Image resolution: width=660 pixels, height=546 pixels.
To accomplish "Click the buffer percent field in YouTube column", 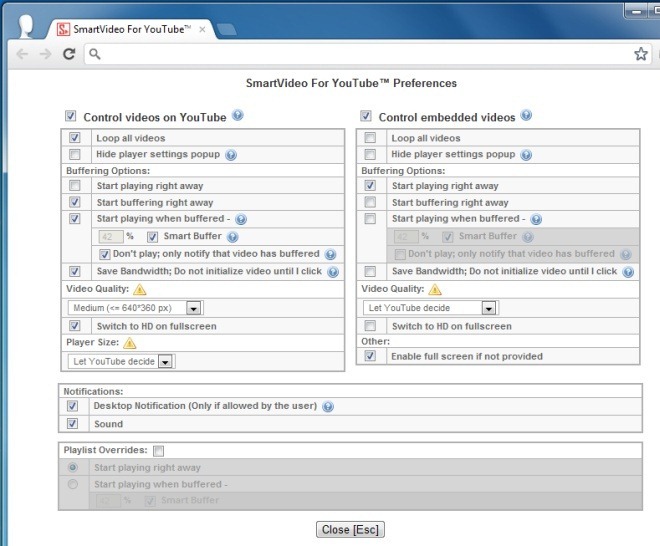I will coord(111,237).
